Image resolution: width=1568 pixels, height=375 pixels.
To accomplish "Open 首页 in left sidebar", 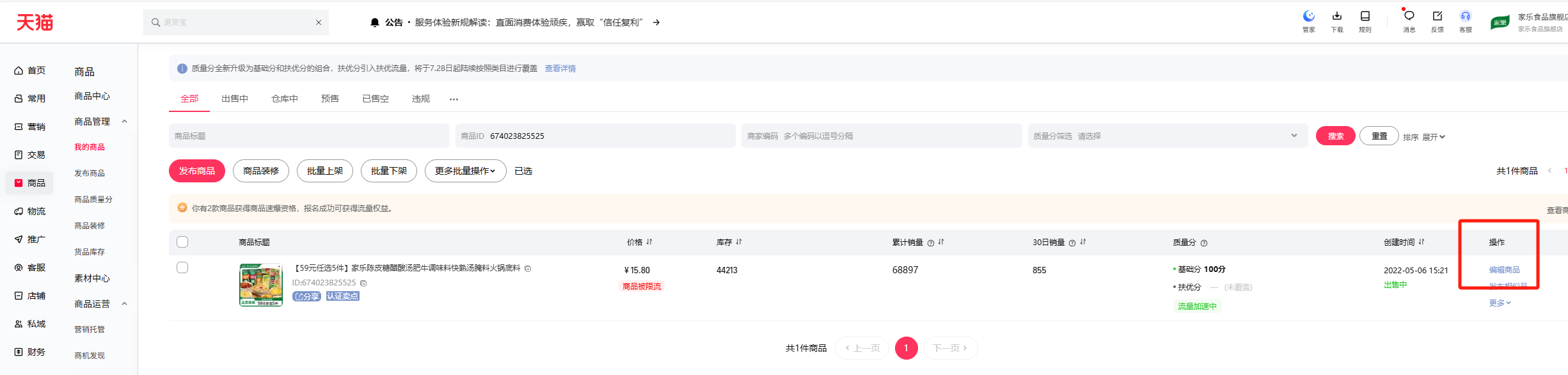I will [x=30, y=70].
